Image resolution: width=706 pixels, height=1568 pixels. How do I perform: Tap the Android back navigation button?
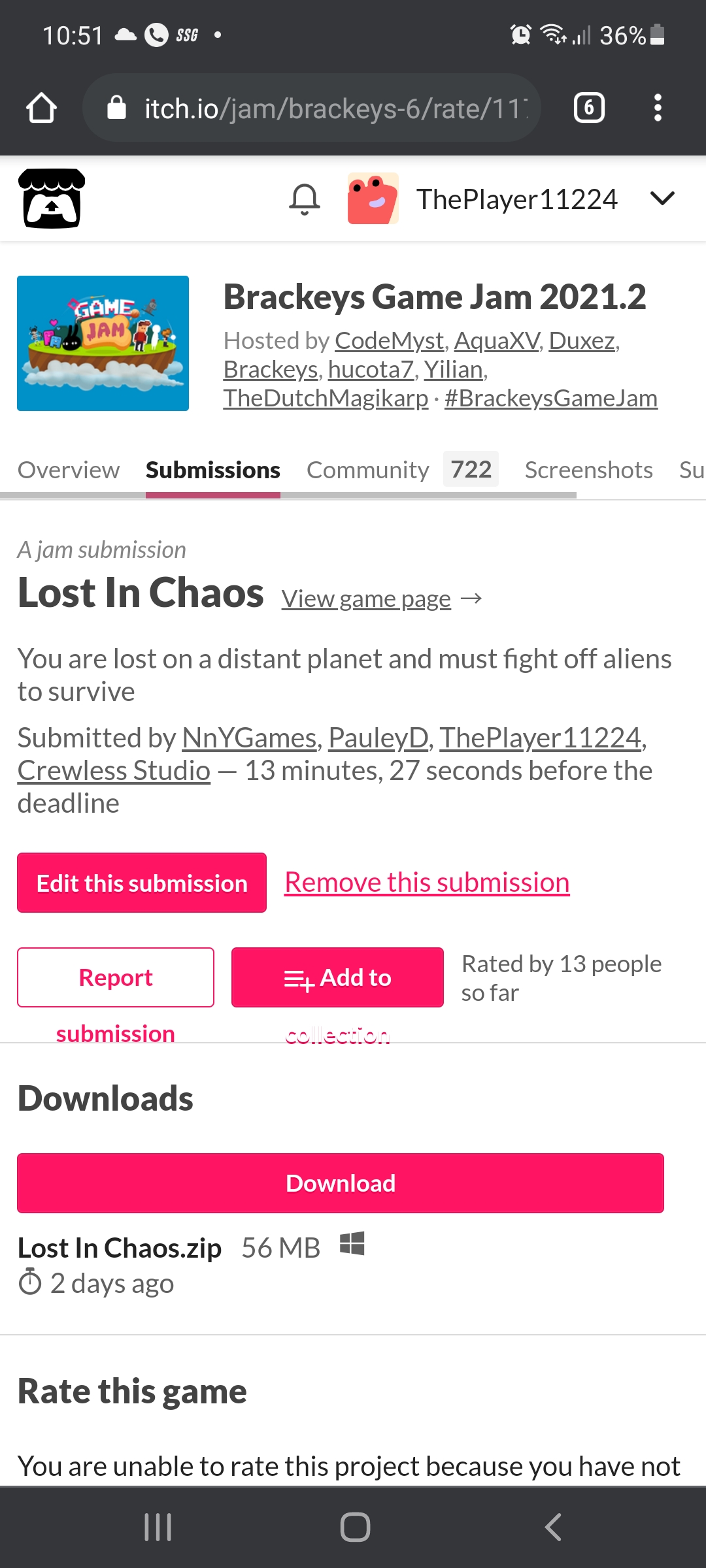(553, 1527)
